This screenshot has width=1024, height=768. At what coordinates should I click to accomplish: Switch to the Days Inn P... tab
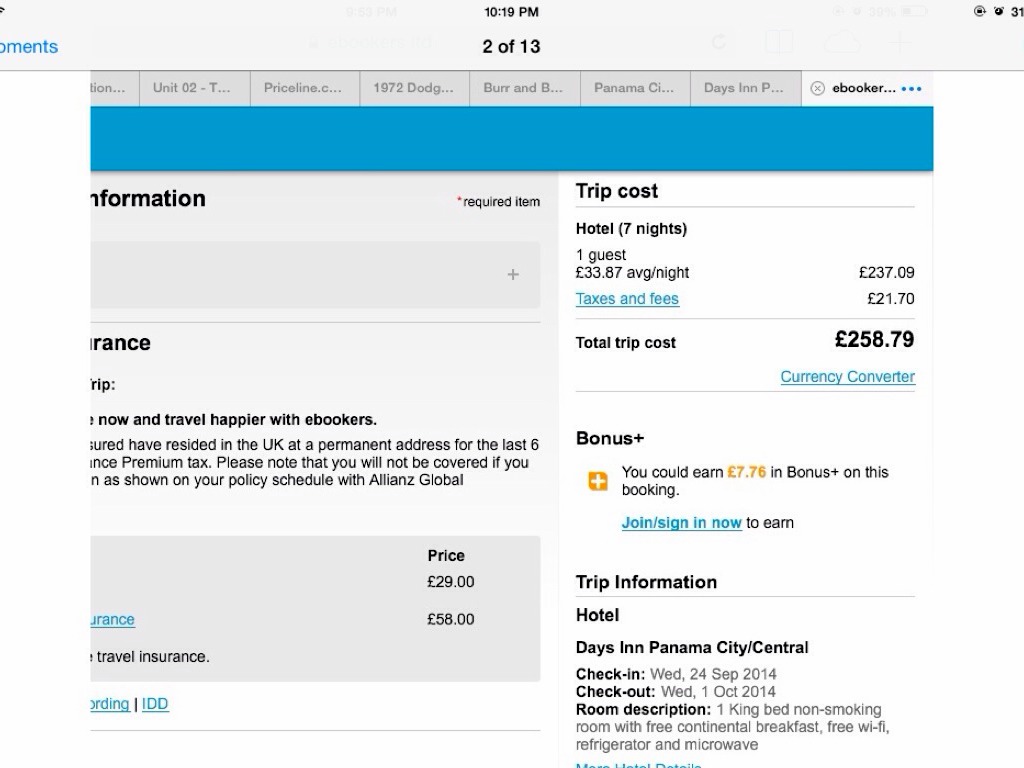coord(743,88)
